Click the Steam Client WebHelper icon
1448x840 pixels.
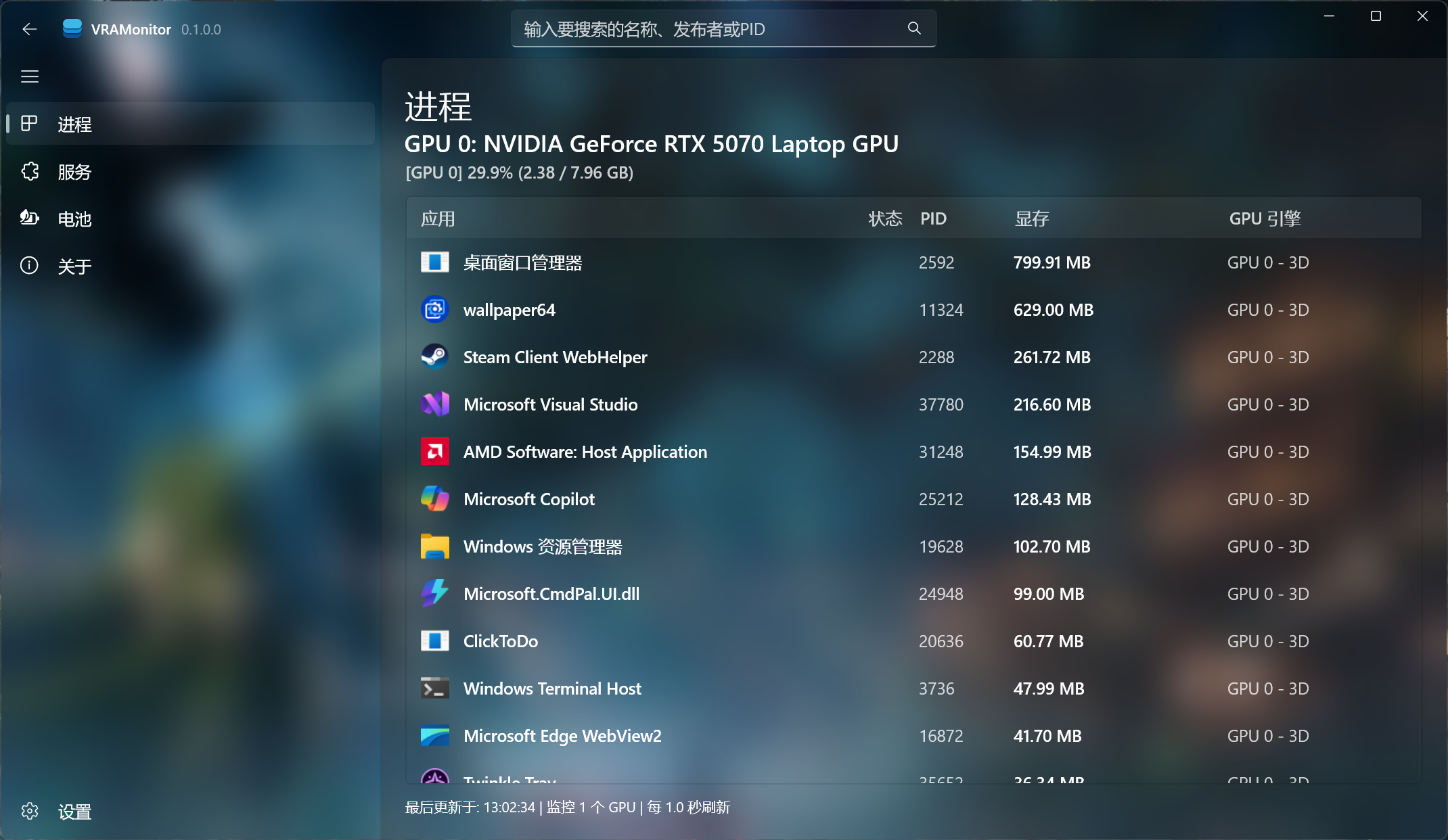[434, 356]
